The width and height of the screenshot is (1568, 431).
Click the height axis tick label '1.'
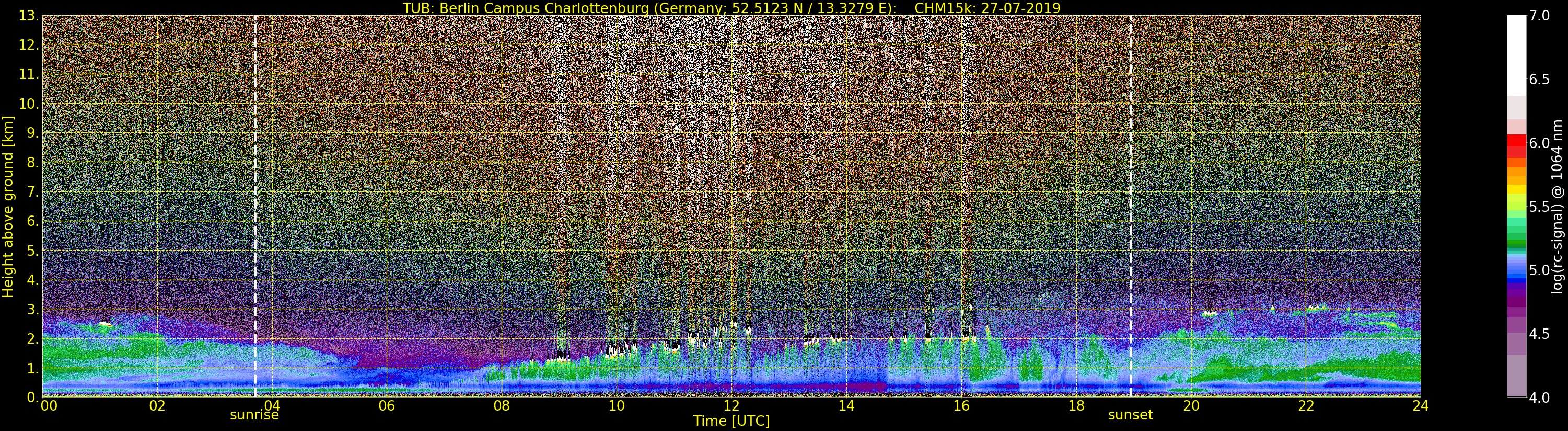[x=32, y=368]
